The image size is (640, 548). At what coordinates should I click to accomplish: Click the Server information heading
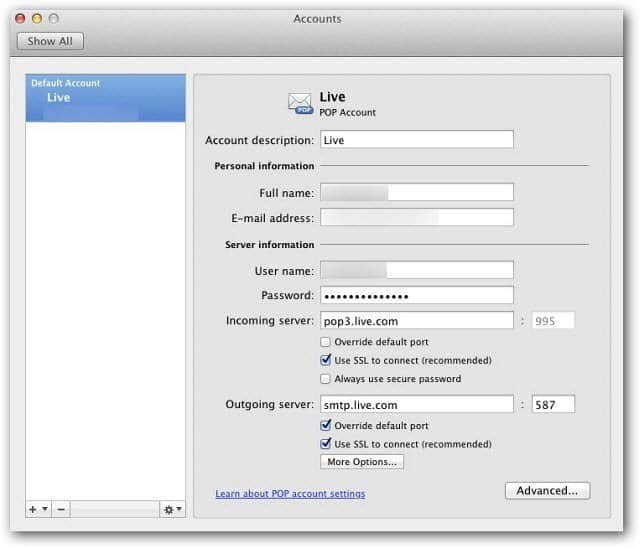coord(269,245)
